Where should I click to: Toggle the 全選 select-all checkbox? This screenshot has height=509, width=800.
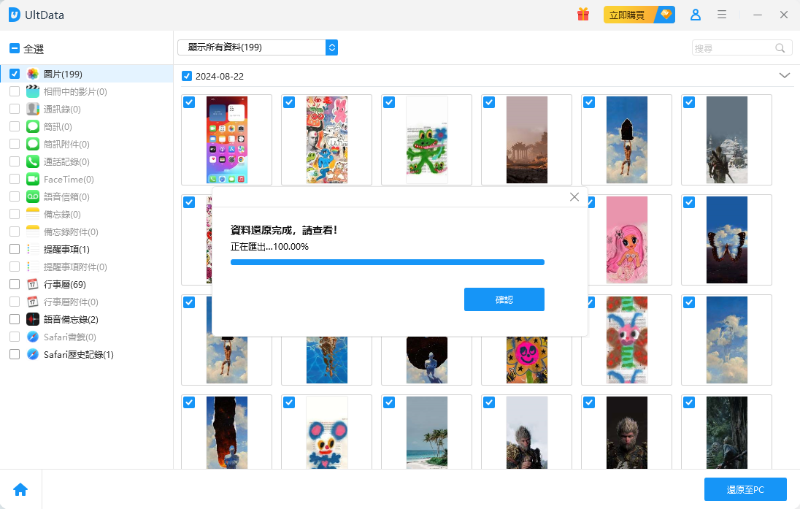click(x=15, y=48)
